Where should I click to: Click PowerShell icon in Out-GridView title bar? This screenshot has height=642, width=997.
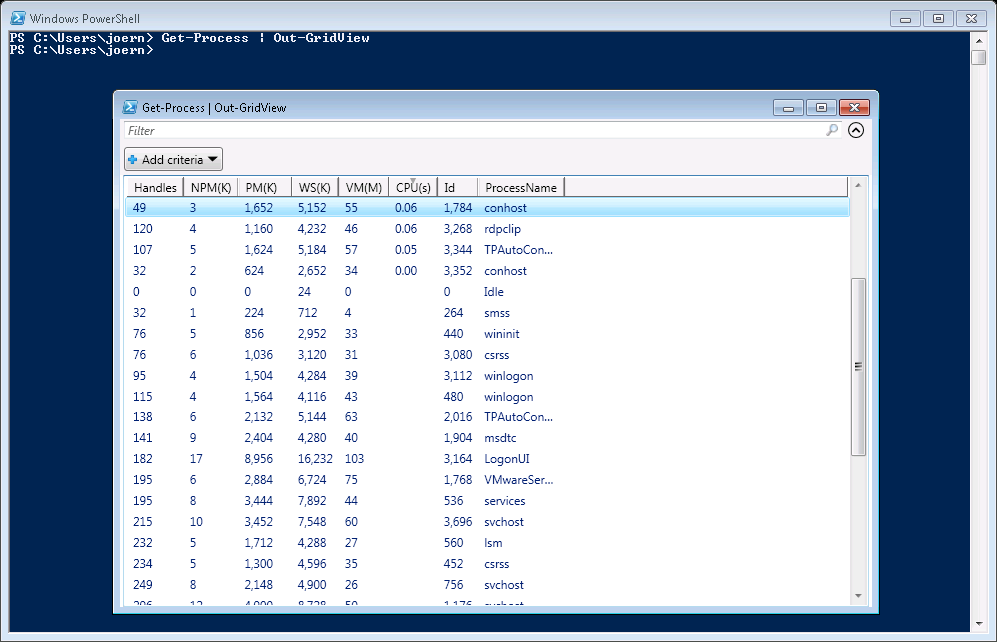[x=130, y=107]
